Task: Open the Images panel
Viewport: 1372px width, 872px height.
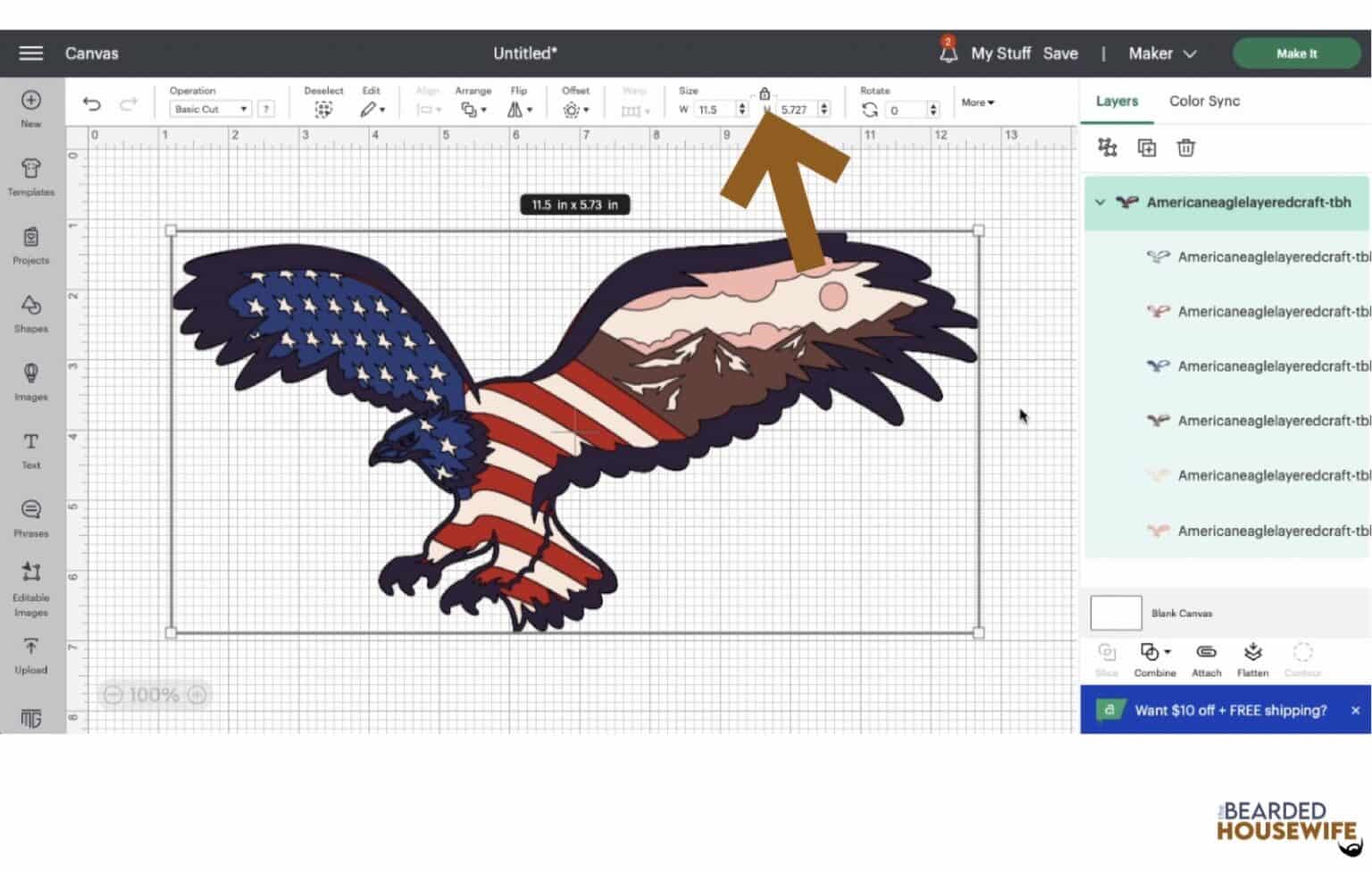Action: pos(31,383)
